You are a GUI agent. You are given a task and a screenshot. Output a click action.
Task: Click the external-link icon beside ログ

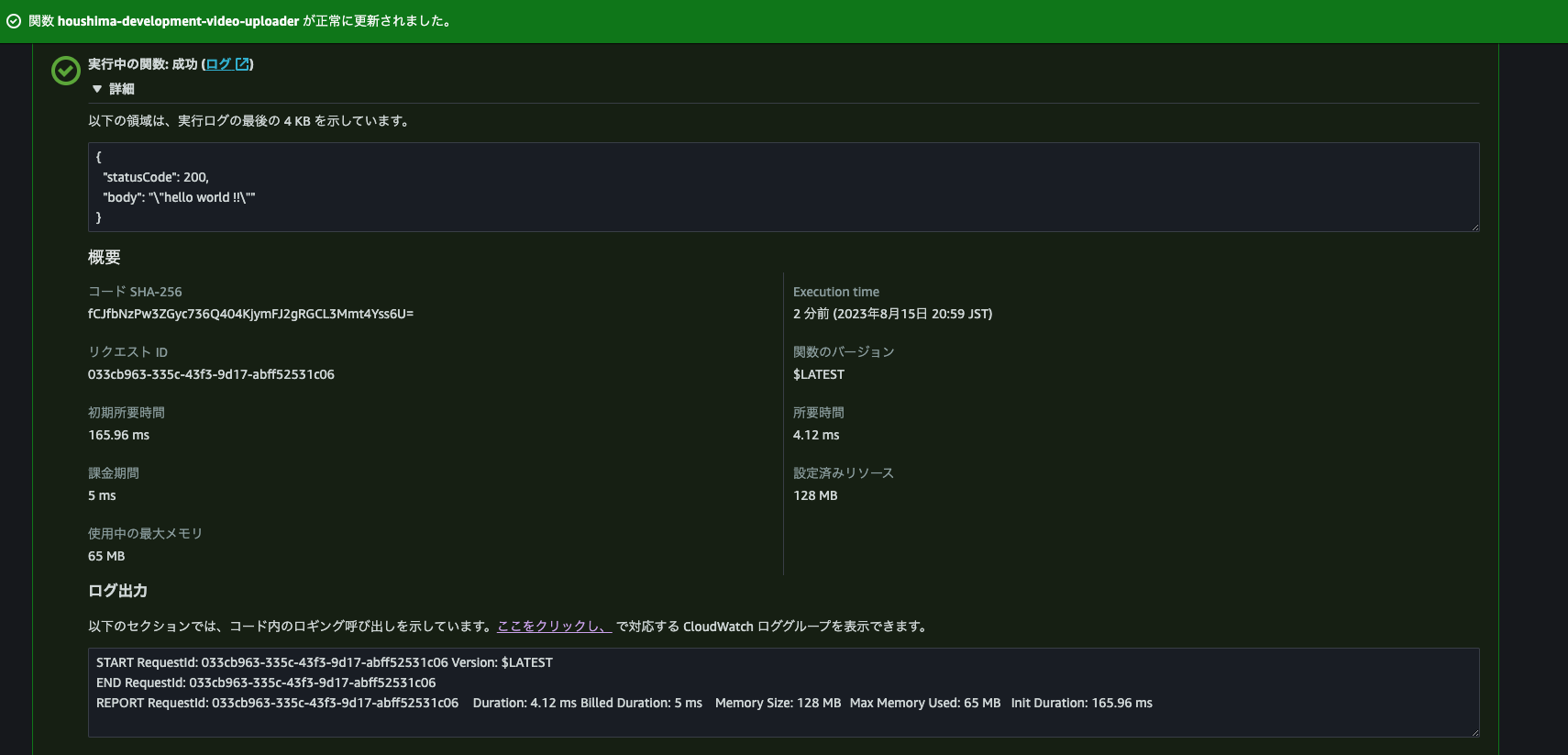point(242,64)
